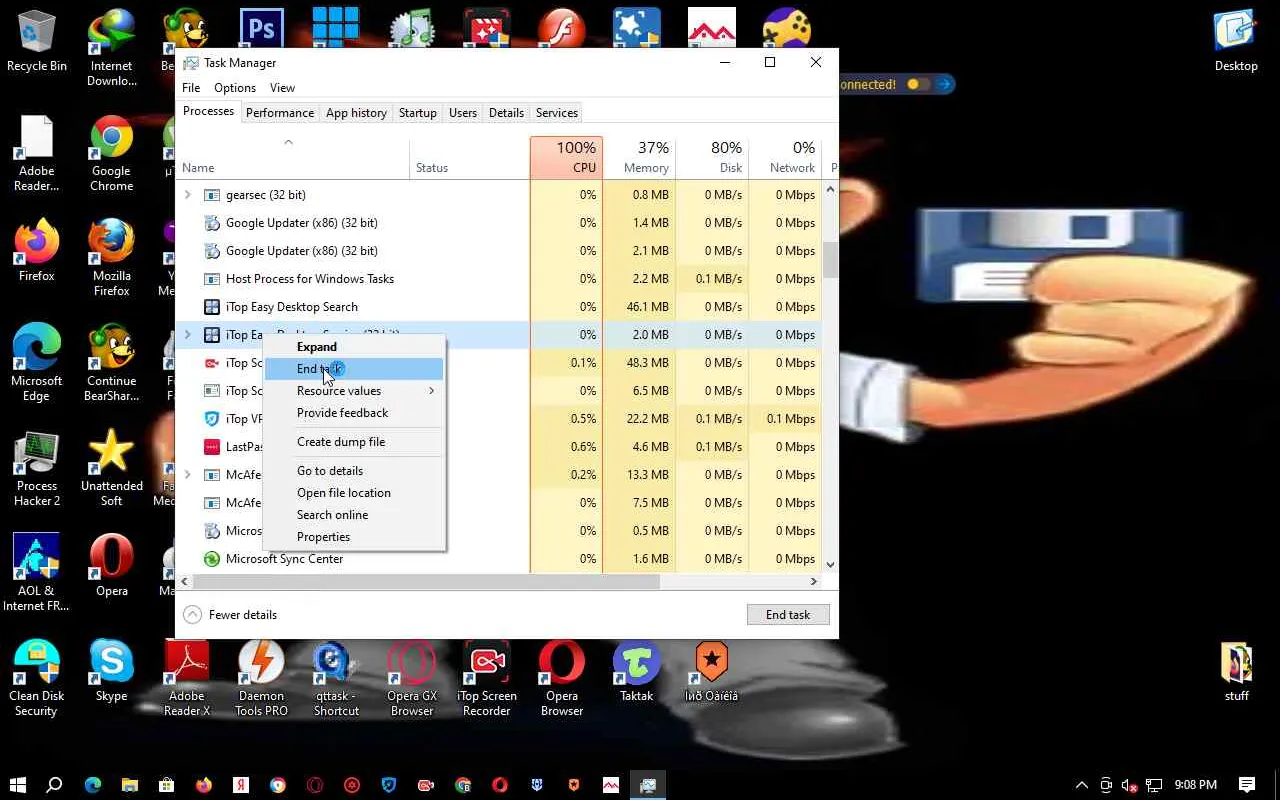Click the gearsec process icon
This screenshot has width=1280, height=800.
211,195
